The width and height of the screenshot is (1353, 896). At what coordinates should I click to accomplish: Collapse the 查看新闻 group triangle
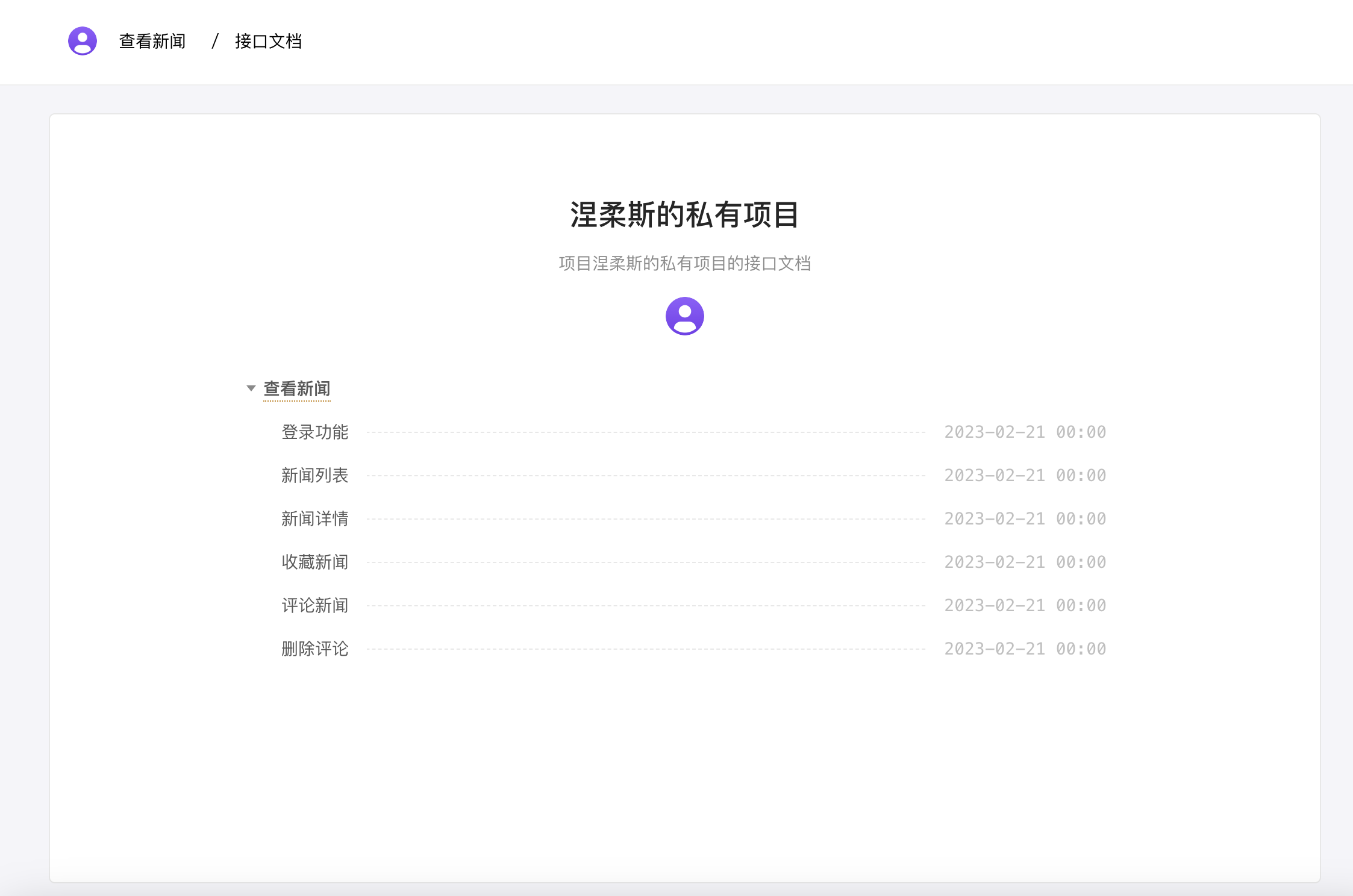tap(251, 388)
